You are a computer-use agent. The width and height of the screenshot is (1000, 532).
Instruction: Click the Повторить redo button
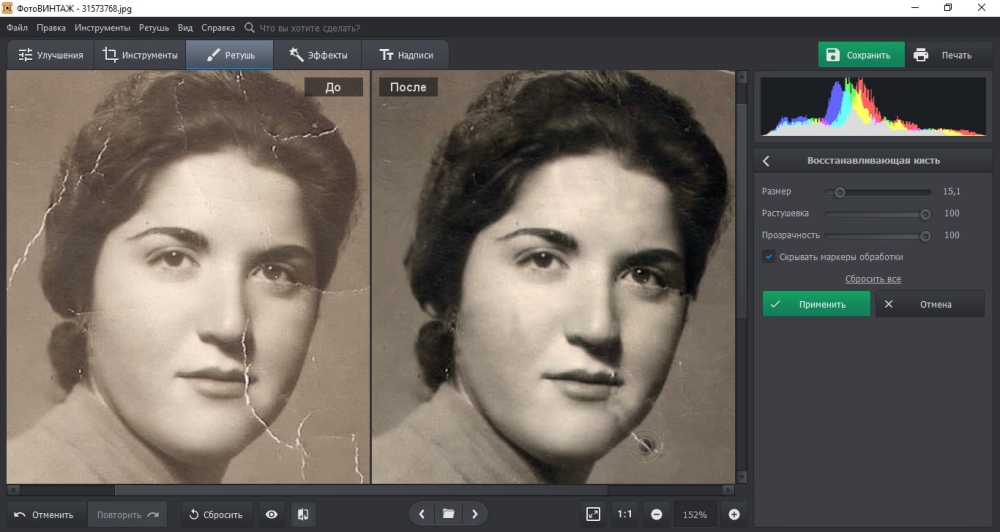tap(127, 514)
